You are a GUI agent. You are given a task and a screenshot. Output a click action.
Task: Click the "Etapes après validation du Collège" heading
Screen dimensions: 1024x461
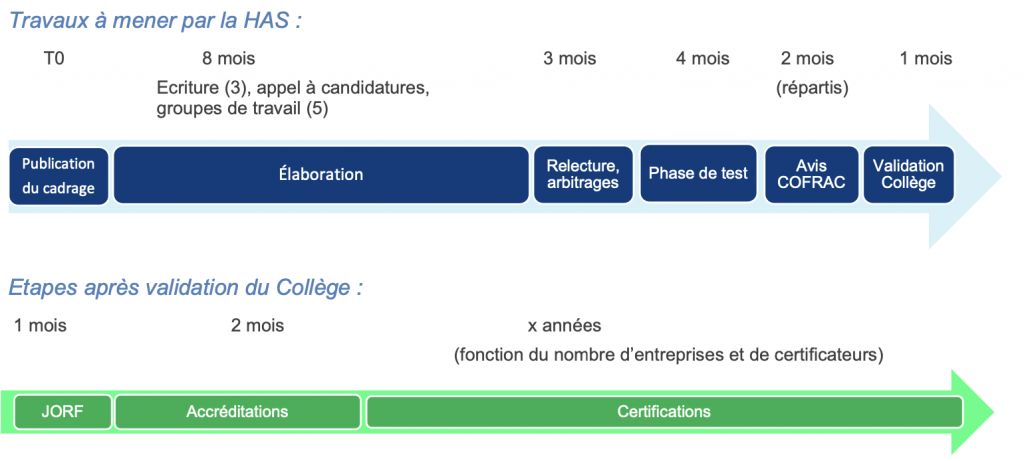[185, 288]
